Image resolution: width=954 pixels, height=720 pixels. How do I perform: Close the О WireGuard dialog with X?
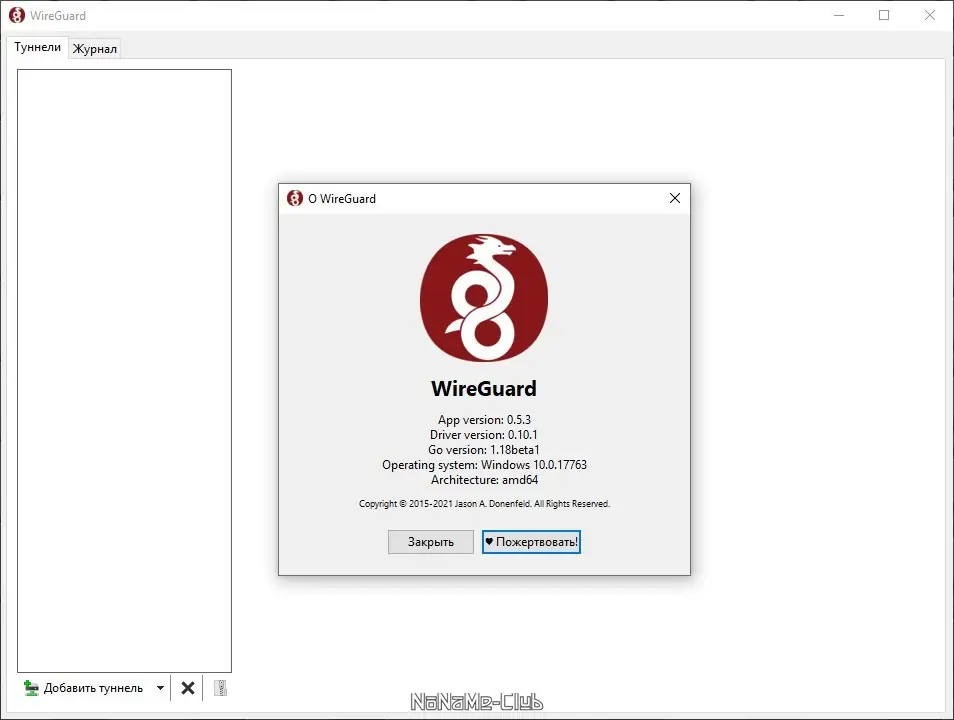click(x=675, y=198)
